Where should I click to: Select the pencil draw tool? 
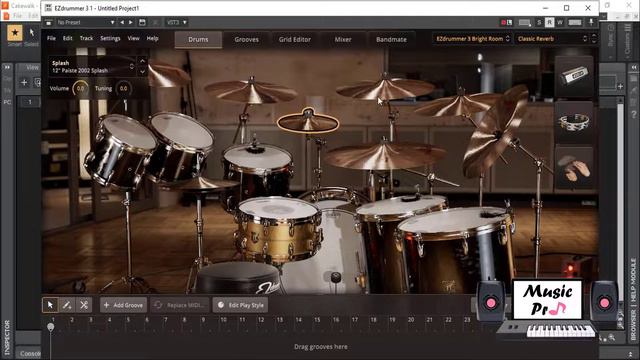[67, 305]
